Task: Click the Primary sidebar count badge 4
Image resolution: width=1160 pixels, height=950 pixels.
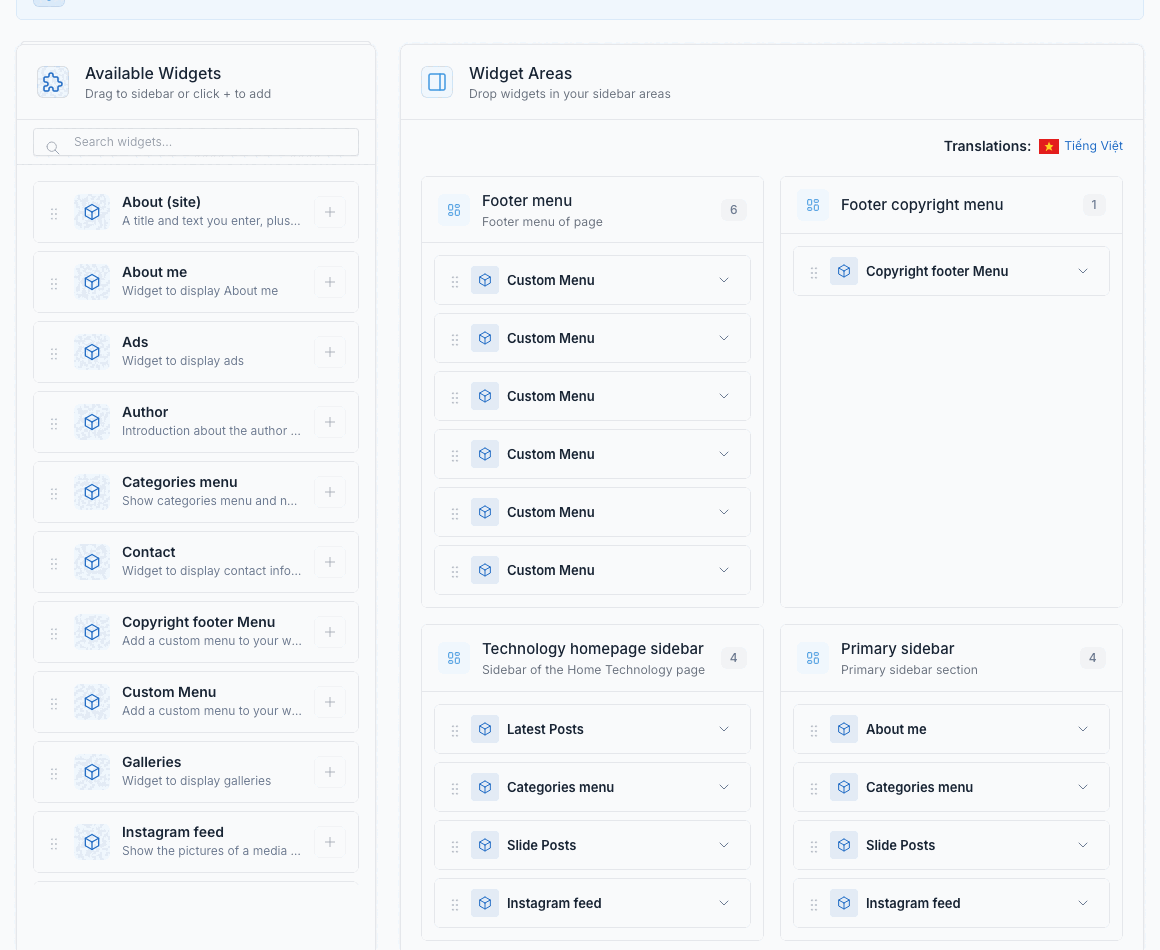Action: 1093,658
